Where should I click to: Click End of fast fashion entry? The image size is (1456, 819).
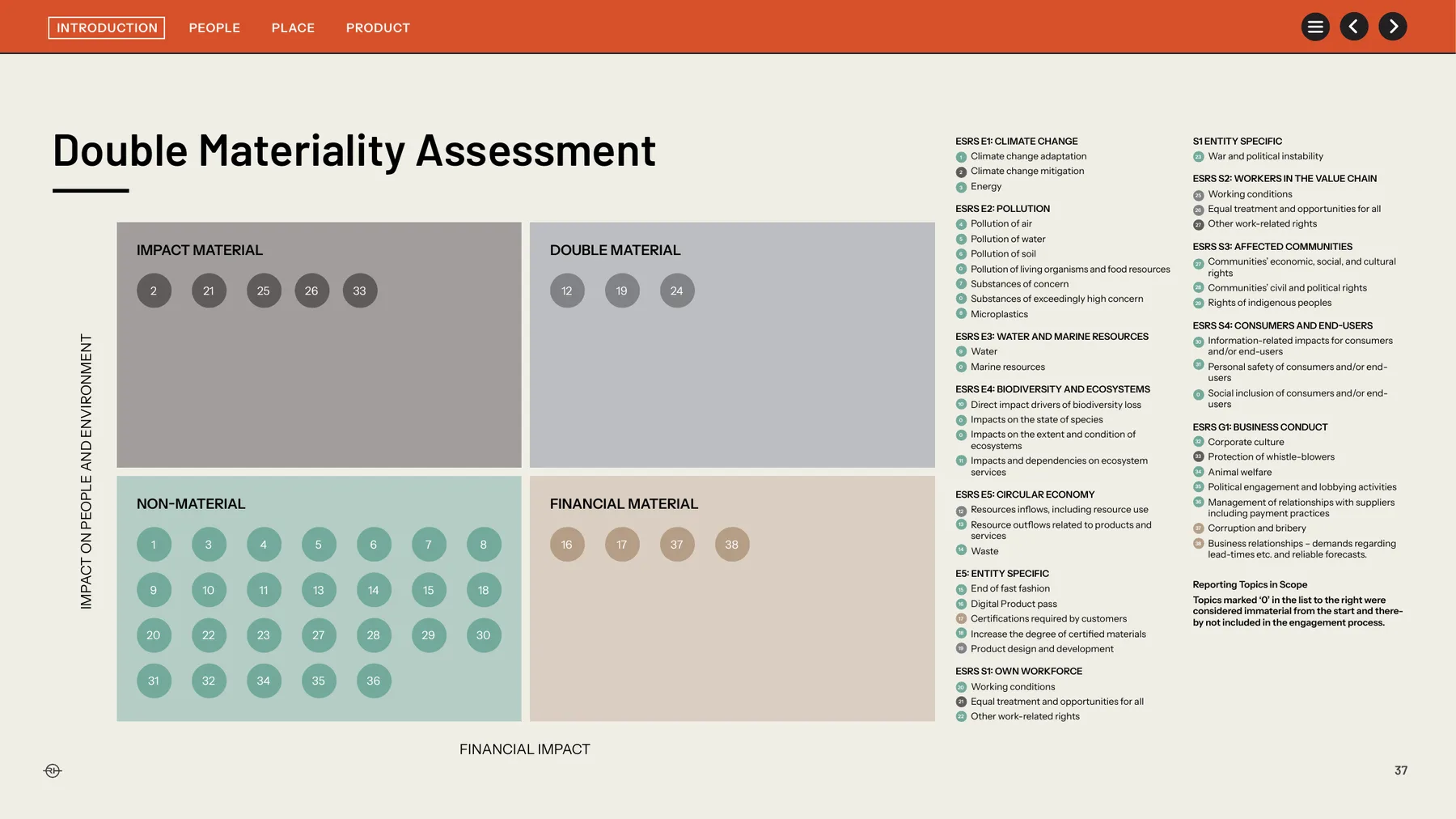1003,588
